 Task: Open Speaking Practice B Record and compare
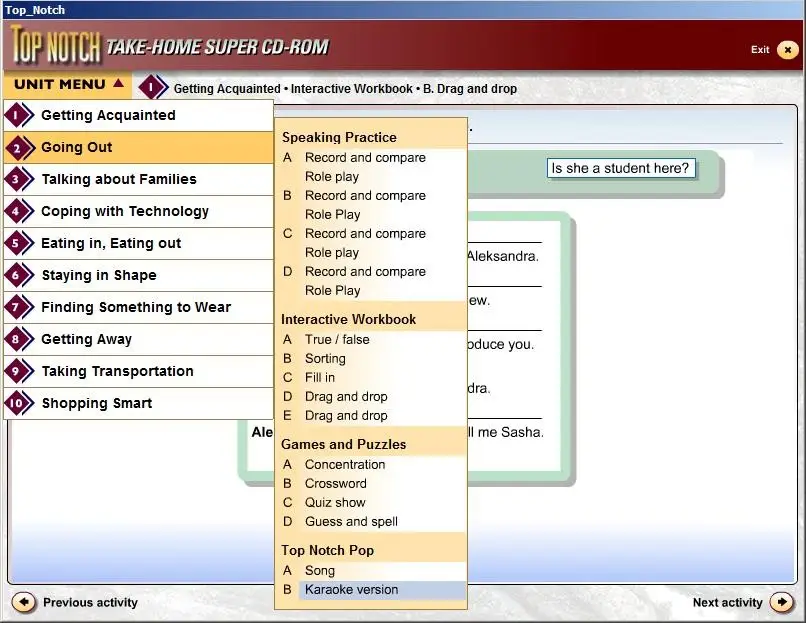[x=365, y=195]
